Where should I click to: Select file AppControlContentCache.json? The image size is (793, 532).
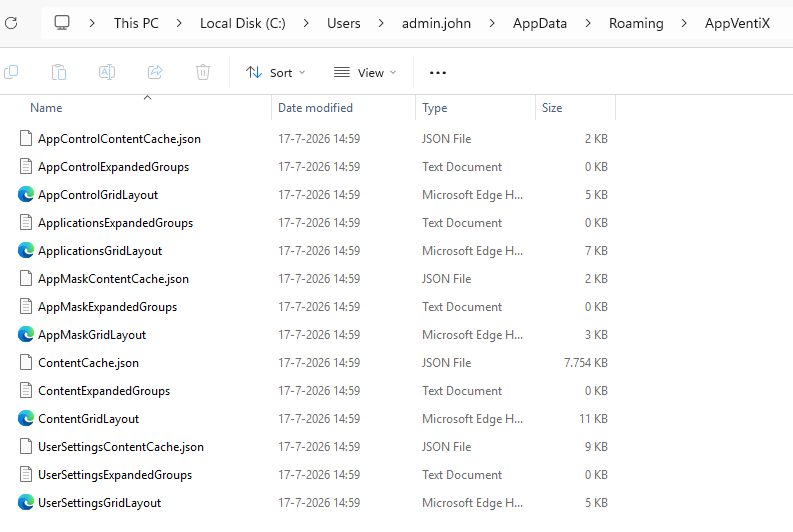point(119,139)
